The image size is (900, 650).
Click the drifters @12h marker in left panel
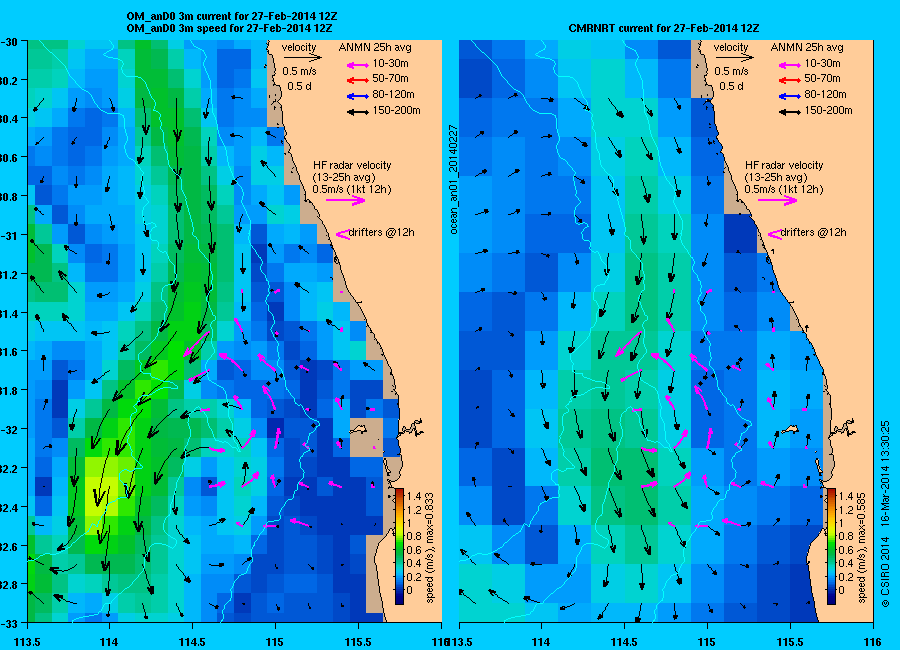[x=343, y=234]
